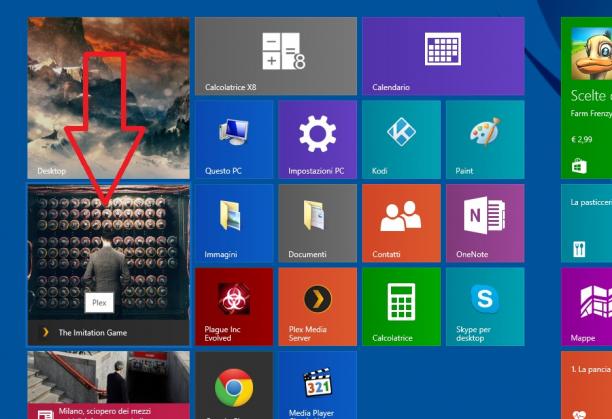The height and width of the screenshot is (419, 612).
Task: Open the Calcolatrice X8 tile
Action: 276,56
